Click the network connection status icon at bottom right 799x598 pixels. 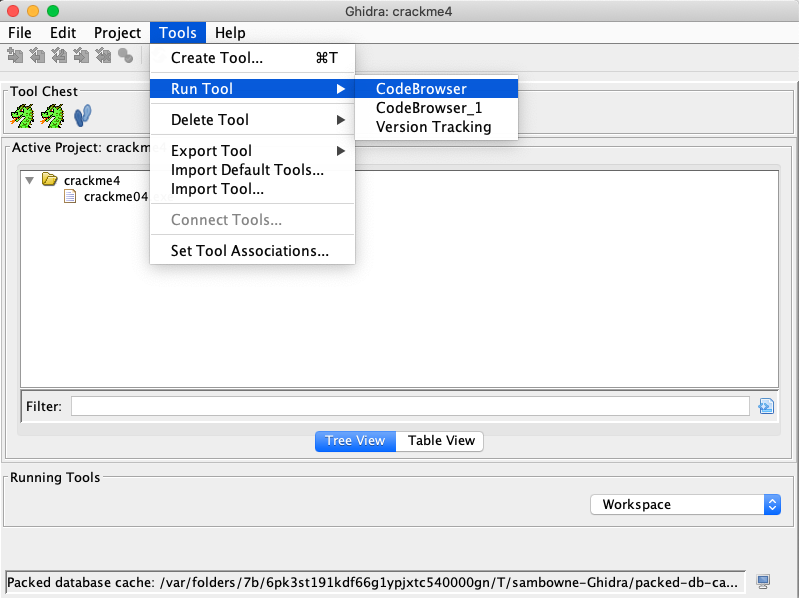pos(763,581)
